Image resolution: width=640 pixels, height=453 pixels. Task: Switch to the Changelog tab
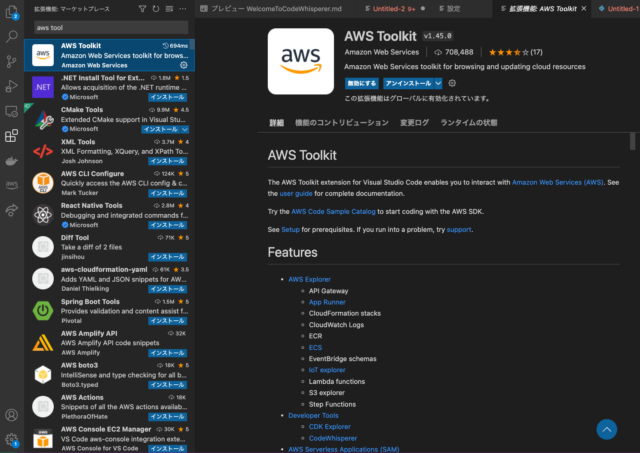pyautogui.click(x=414, y=122)
